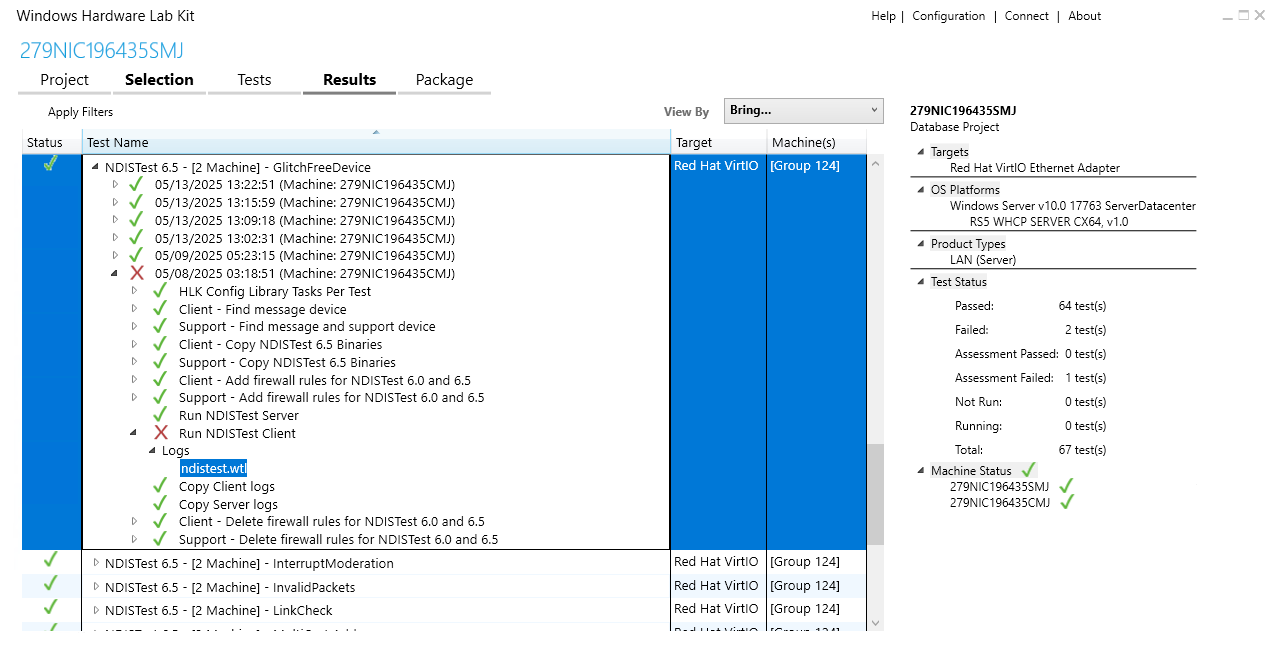The height and width of the screenshot is (653, 1271).
Task: Click the pass checkmark for 05/13/2025 13:22:51 run
Action: 137,184
